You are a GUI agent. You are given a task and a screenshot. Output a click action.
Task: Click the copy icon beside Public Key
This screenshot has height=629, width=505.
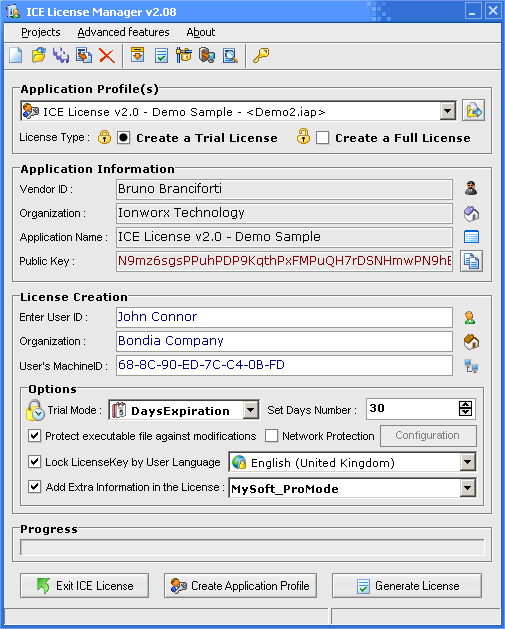471,261
